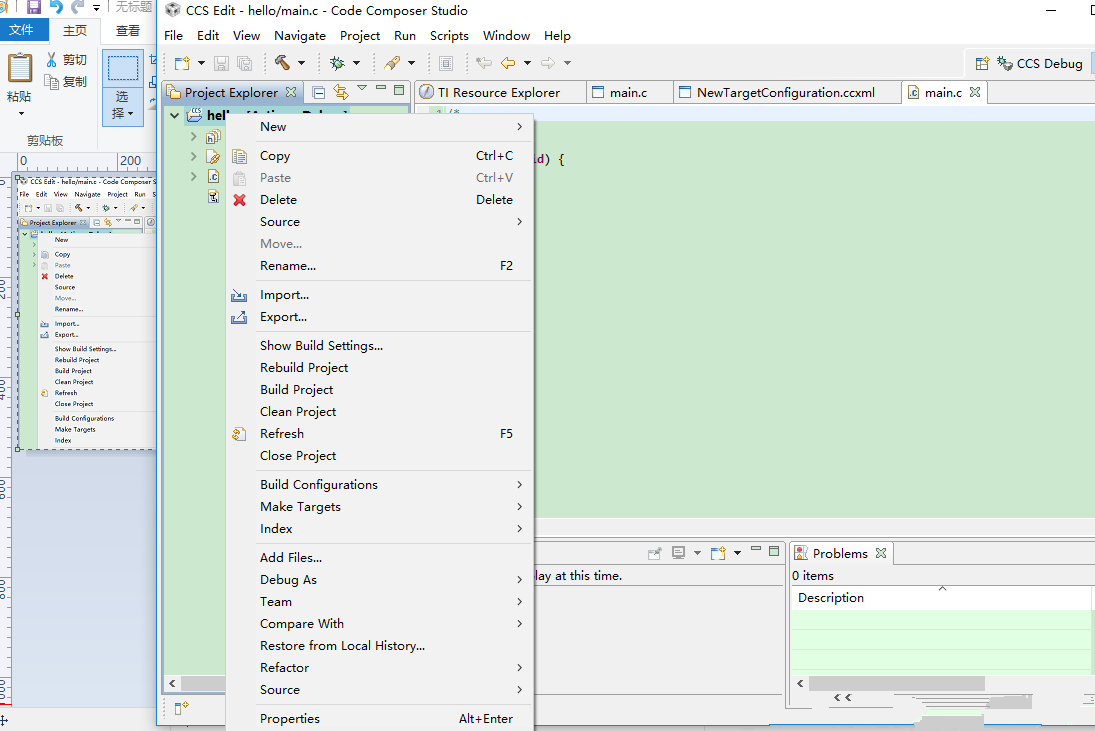The height and width of the screenshot is (731, 1095).
Task: Open the New project dropdown arrow
Action: click(x=201, y=64)
